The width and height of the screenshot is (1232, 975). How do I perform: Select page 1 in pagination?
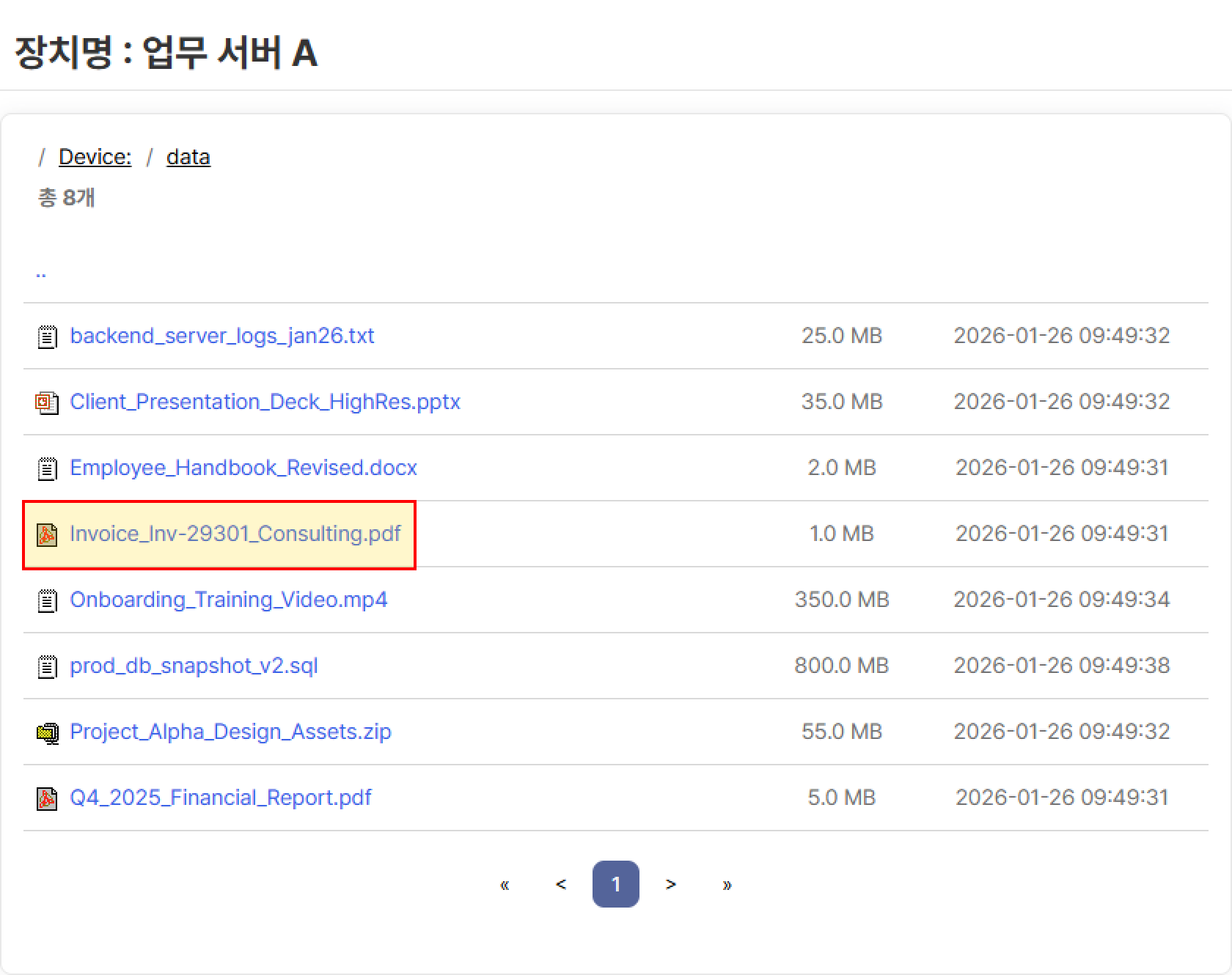pos(615,884)
